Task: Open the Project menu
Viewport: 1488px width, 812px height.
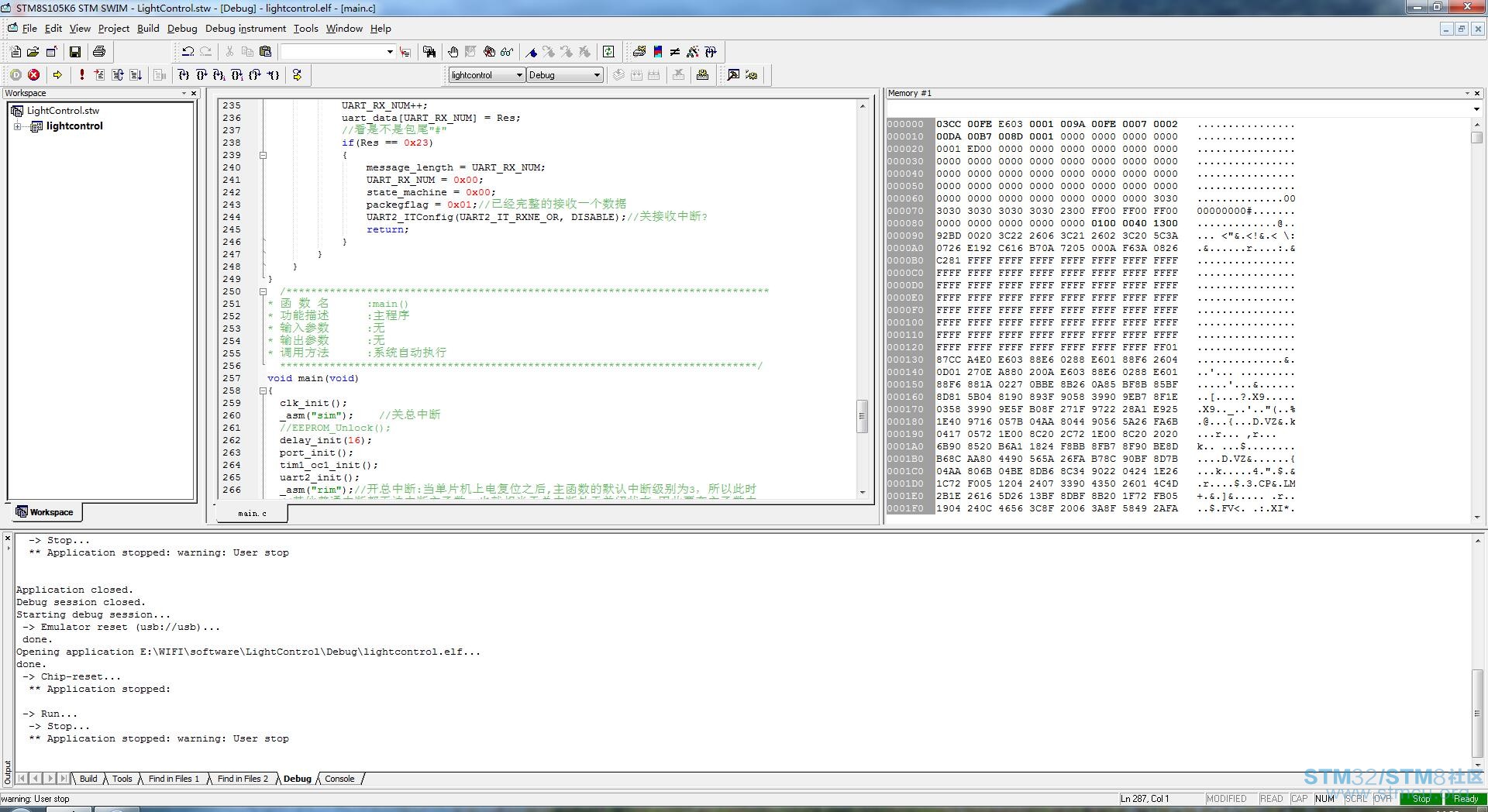Action: point(114,29)
